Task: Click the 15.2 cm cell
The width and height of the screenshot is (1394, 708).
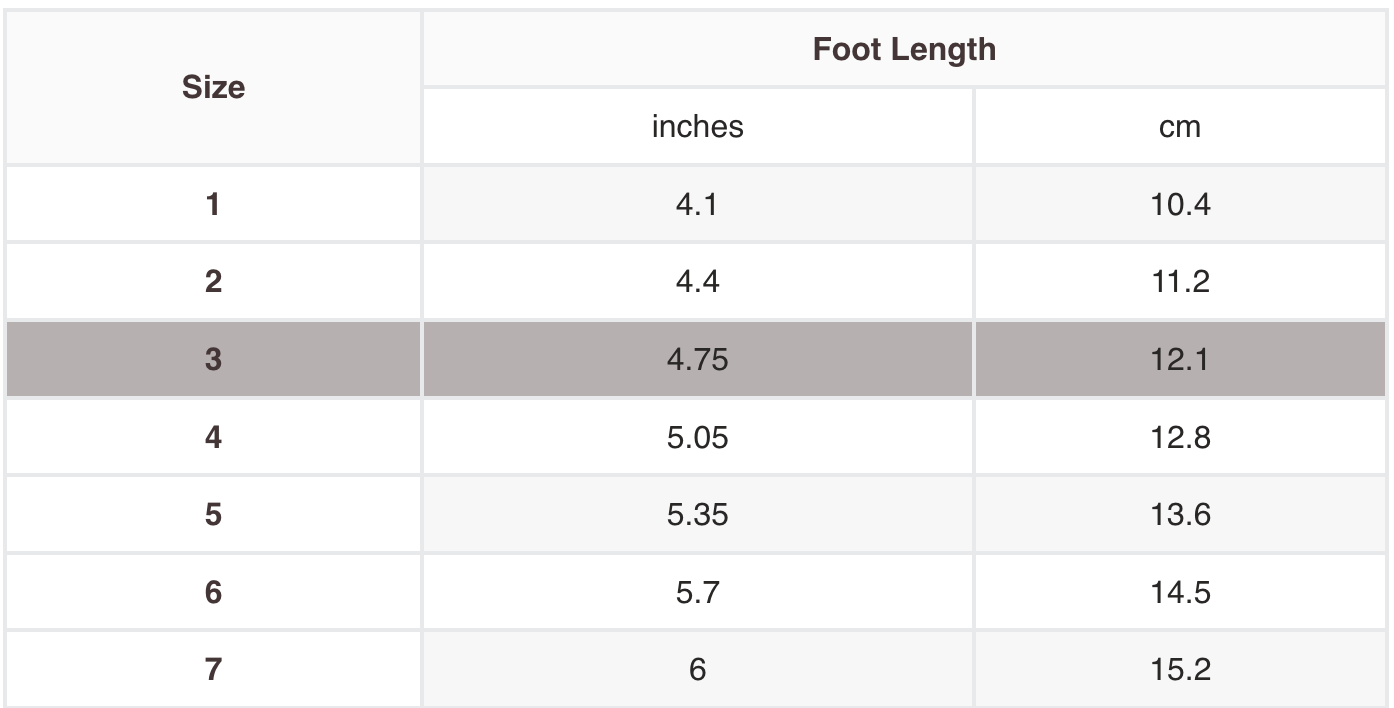Action: tap(1180, 669)
